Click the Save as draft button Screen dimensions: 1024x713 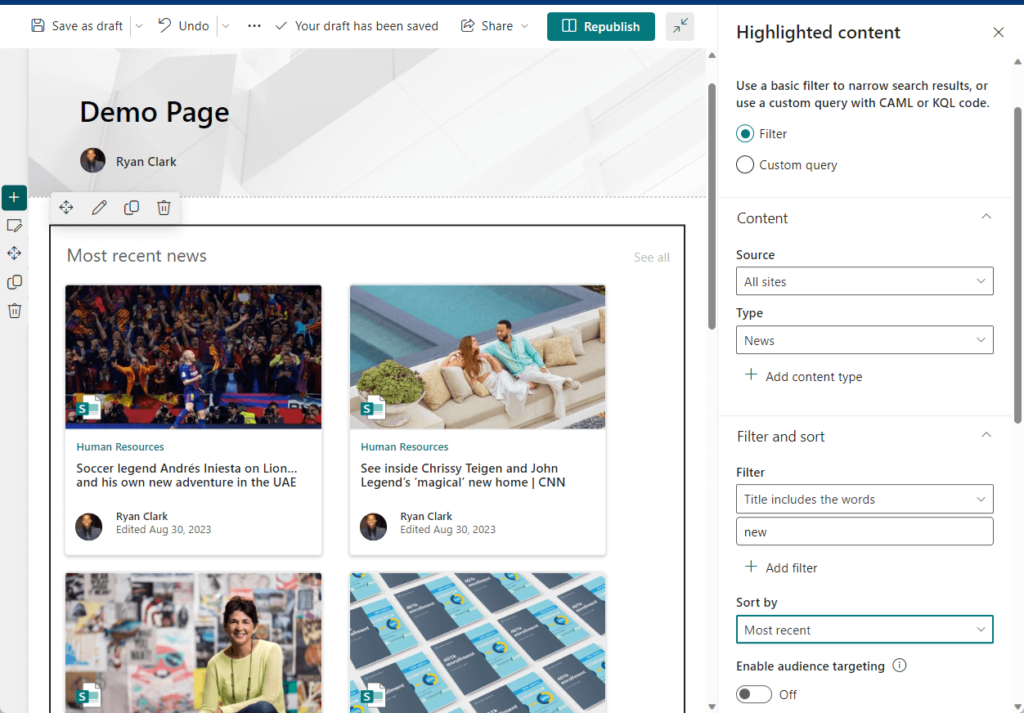tap(77, 26)
